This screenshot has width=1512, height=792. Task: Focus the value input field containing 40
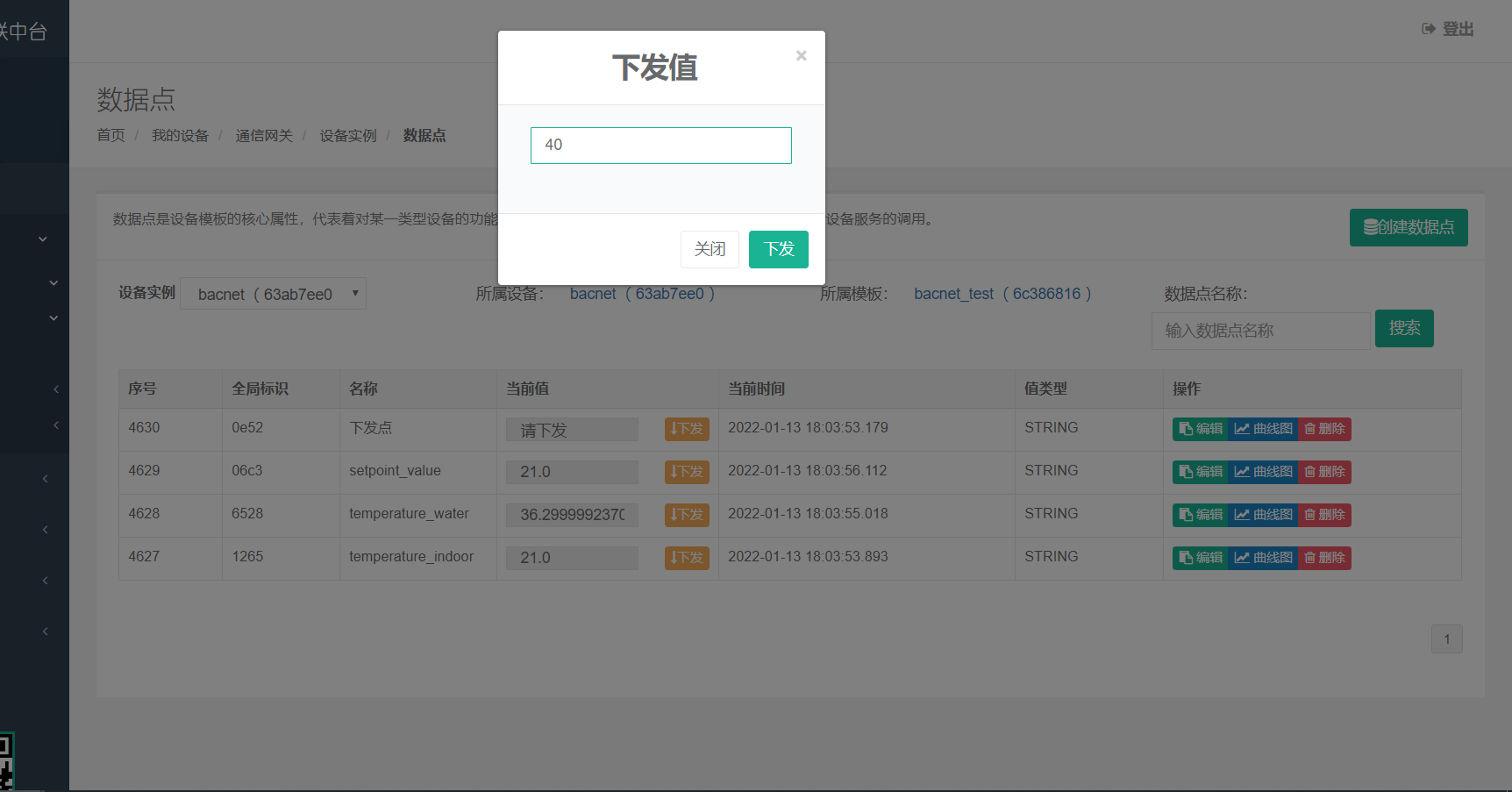[x=660, y=146]
